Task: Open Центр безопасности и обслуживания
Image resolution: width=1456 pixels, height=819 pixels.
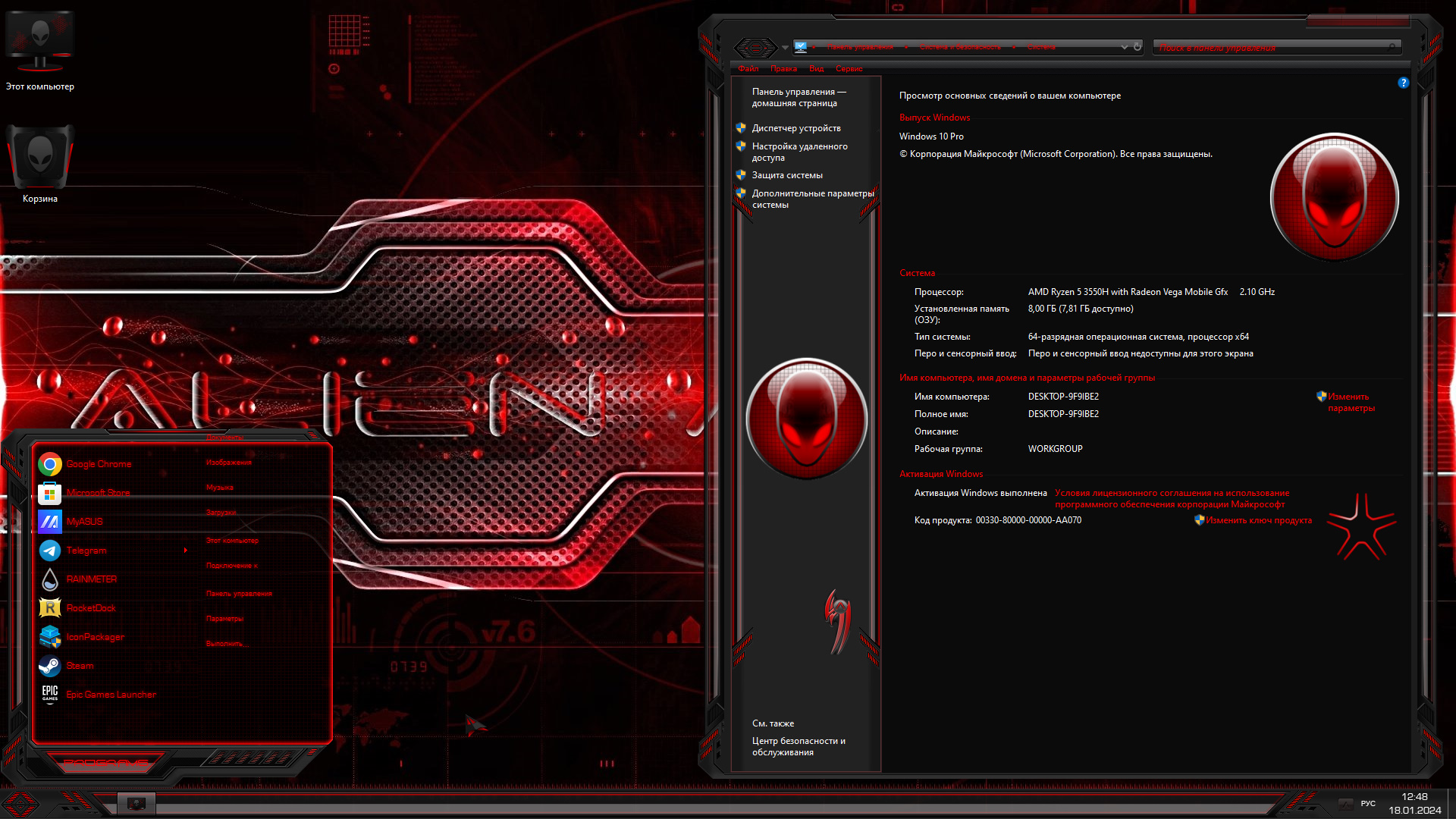Action: (799, 746)
